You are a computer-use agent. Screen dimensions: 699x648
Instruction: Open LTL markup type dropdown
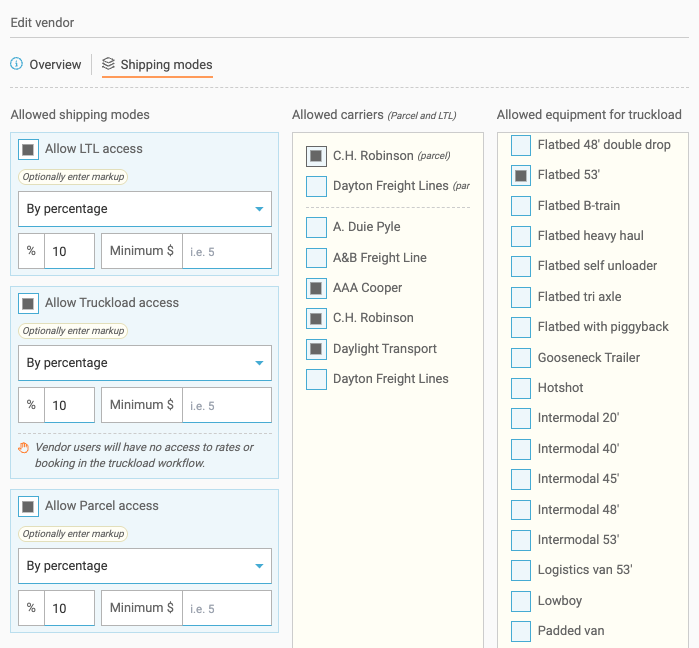[145, 209]
